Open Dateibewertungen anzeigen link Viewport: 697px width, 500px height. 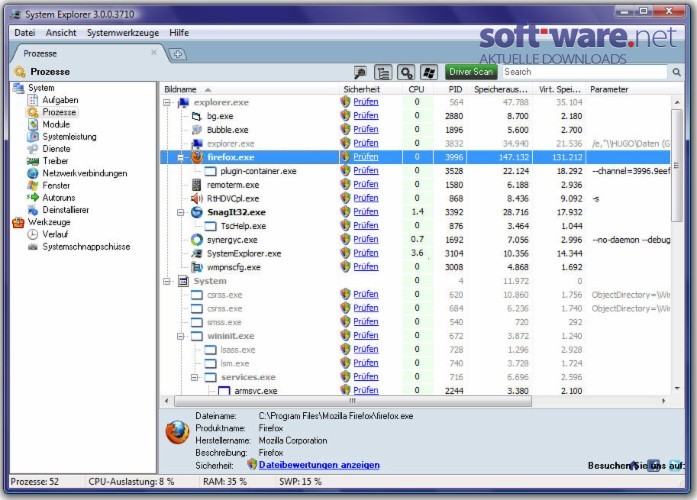(x=319, y=465)
